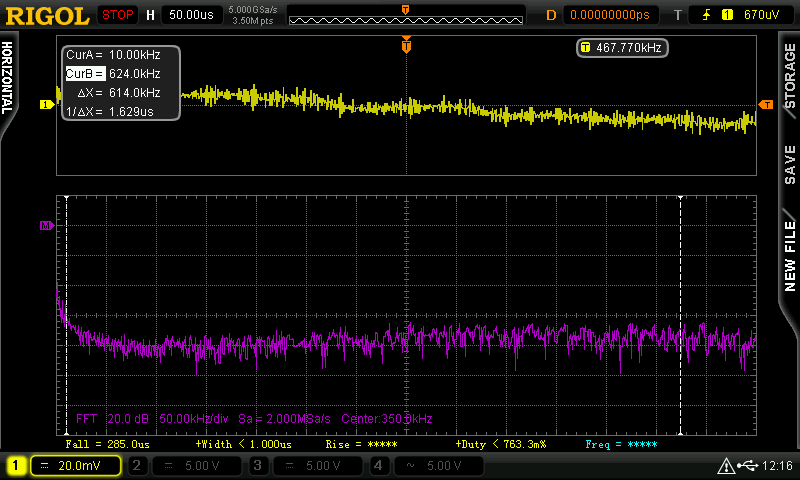Click the yellow channel 1 ground marker
The image size is (800, 480).
[x=47, y=105]
